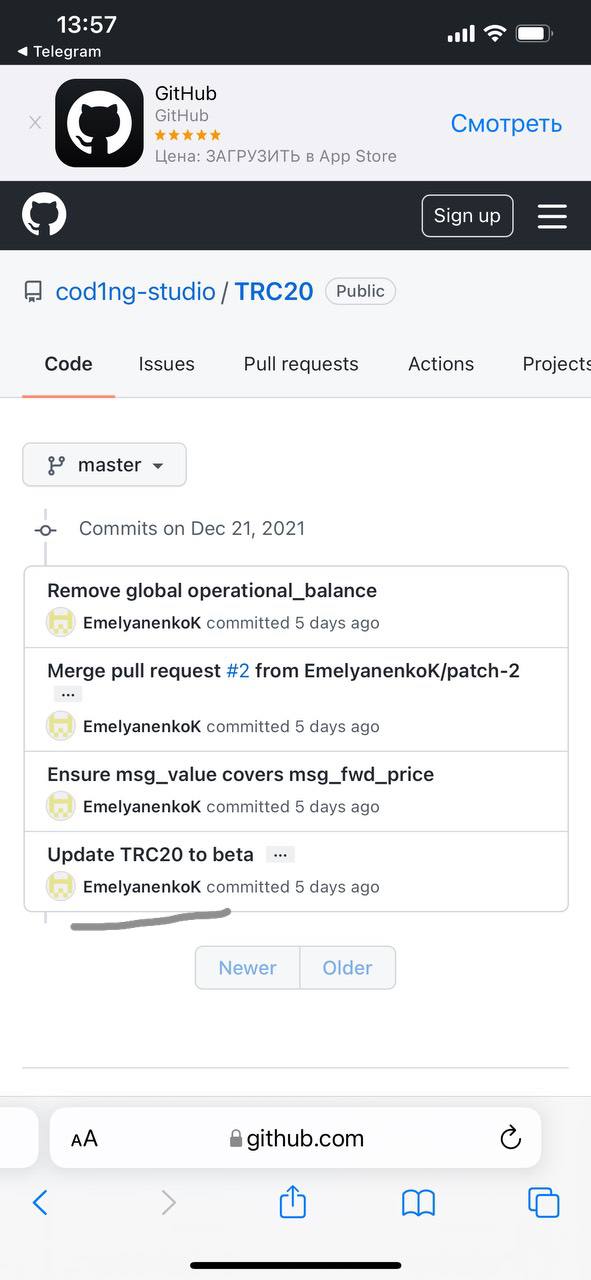Open pull request #2 link
The width and height of the screenshot is (591, 1280).
click(x=238, y=671)
